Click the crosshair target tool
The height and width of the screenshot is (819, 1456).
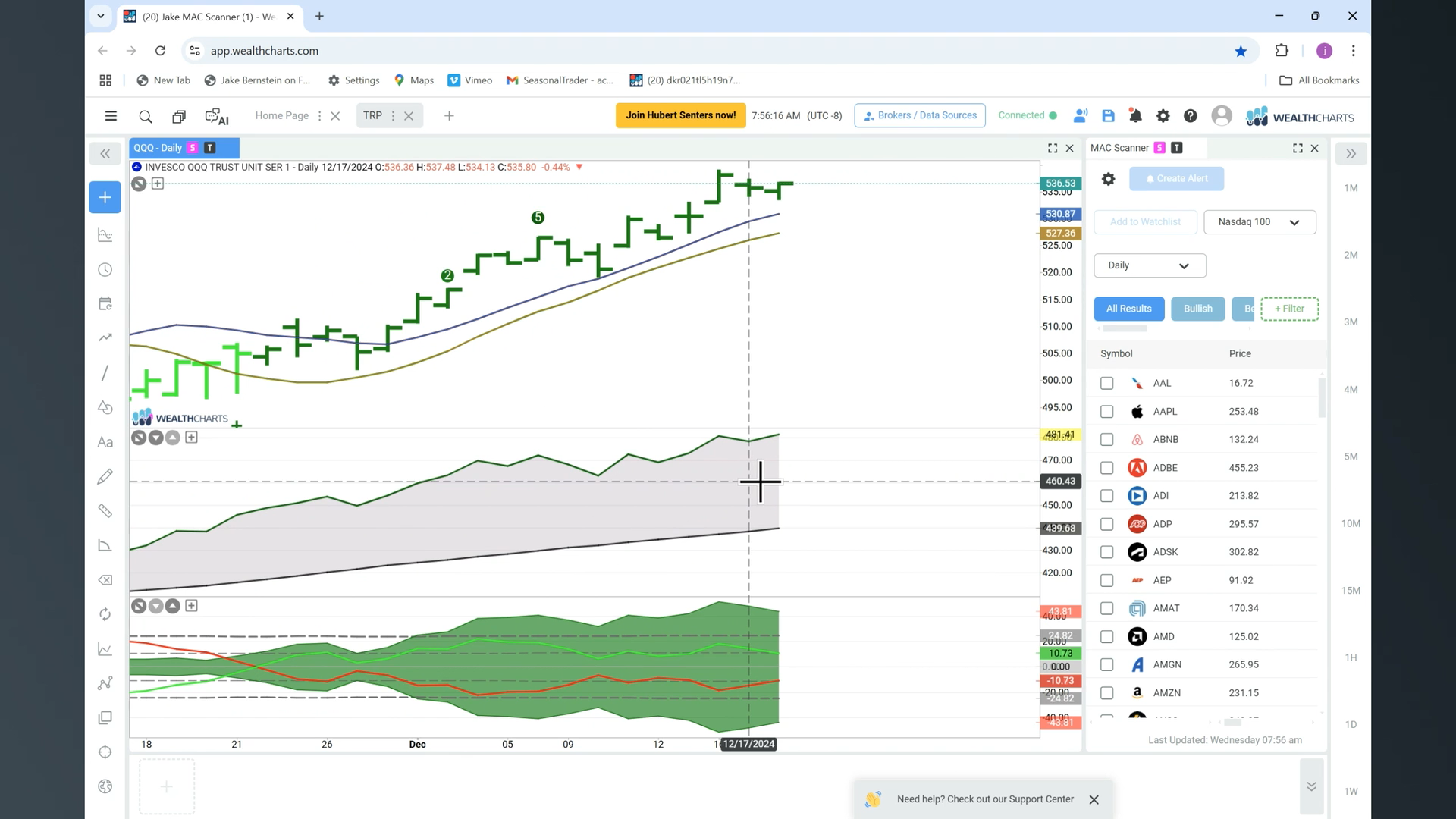click(x=105, y=752)
